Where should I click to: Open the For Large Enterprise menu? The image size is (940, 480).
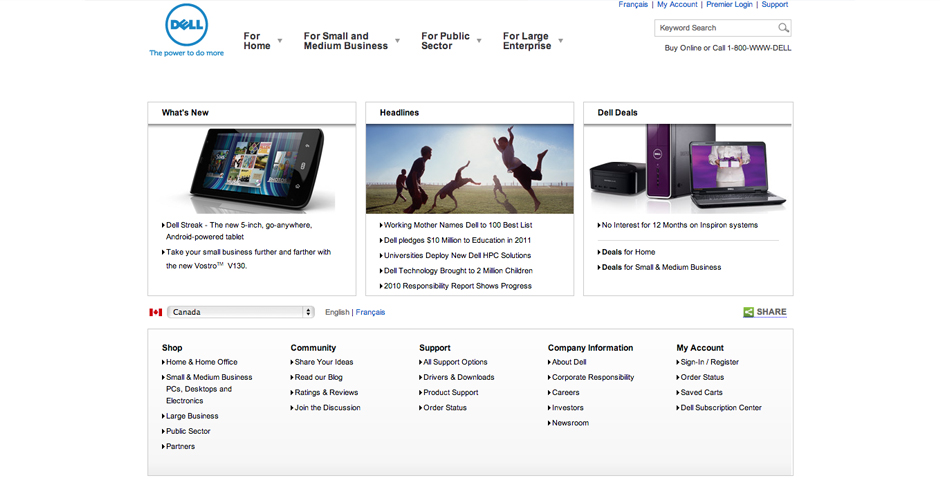pos(526,41)
